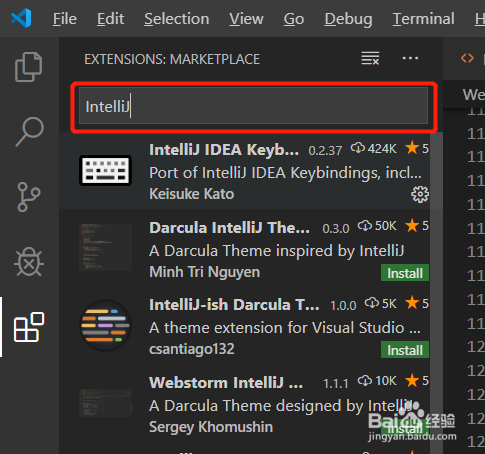Click star rating of IntelliJ IDEA Keybindings
The height and width of the screenshot is (454, 485).
pyautogui.click(x=417, y=148)
